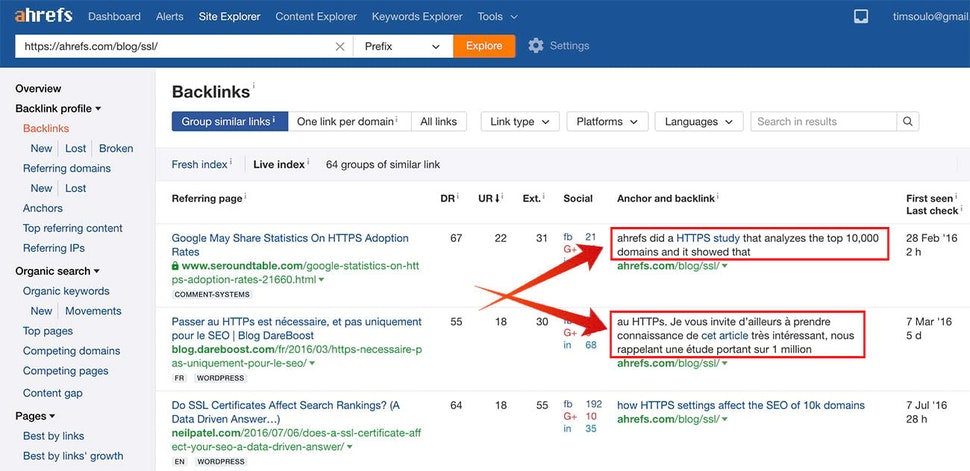Open Competing domains in sidebar

pos(72,351)
